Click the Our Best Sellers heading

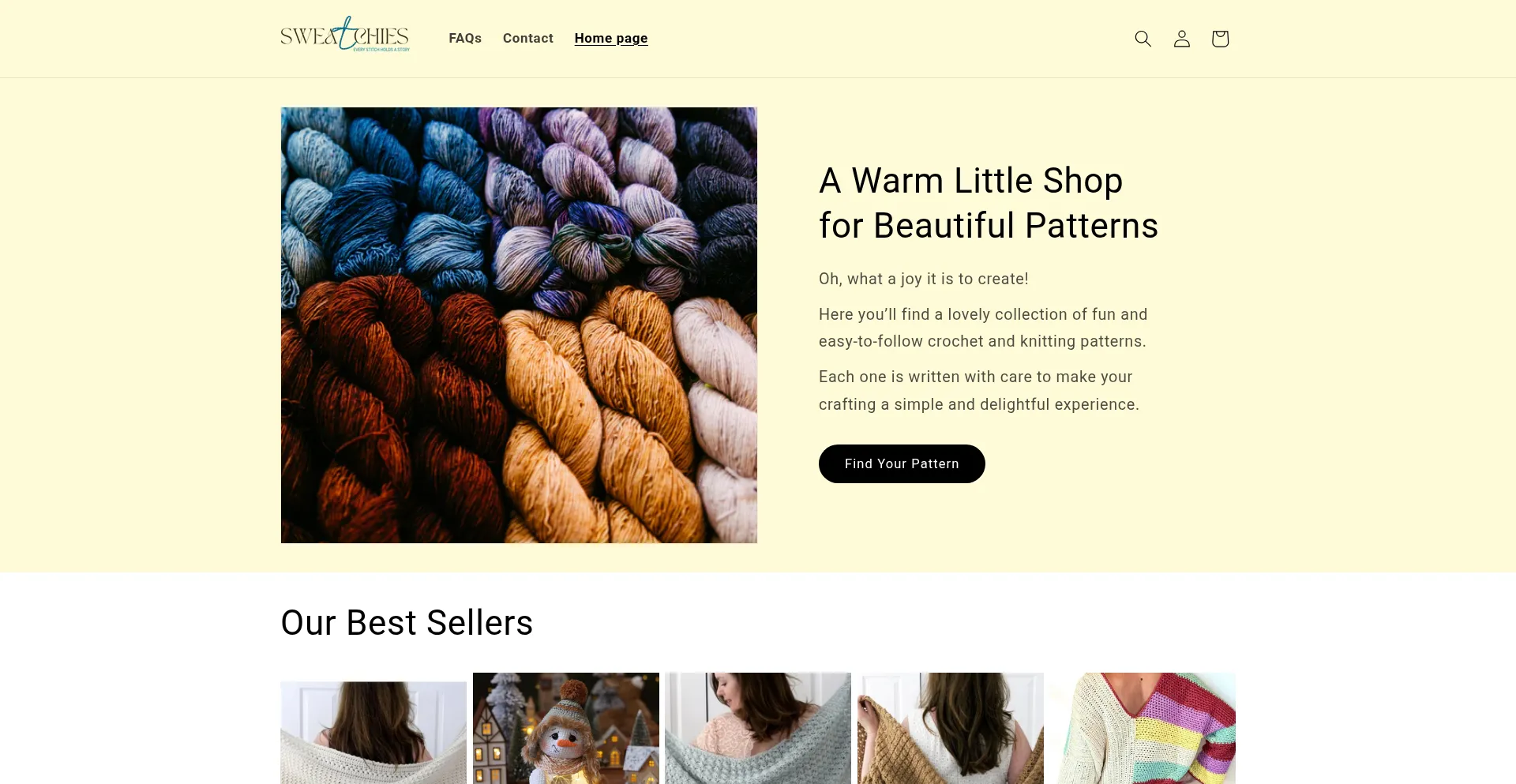[x=407, y=623]
